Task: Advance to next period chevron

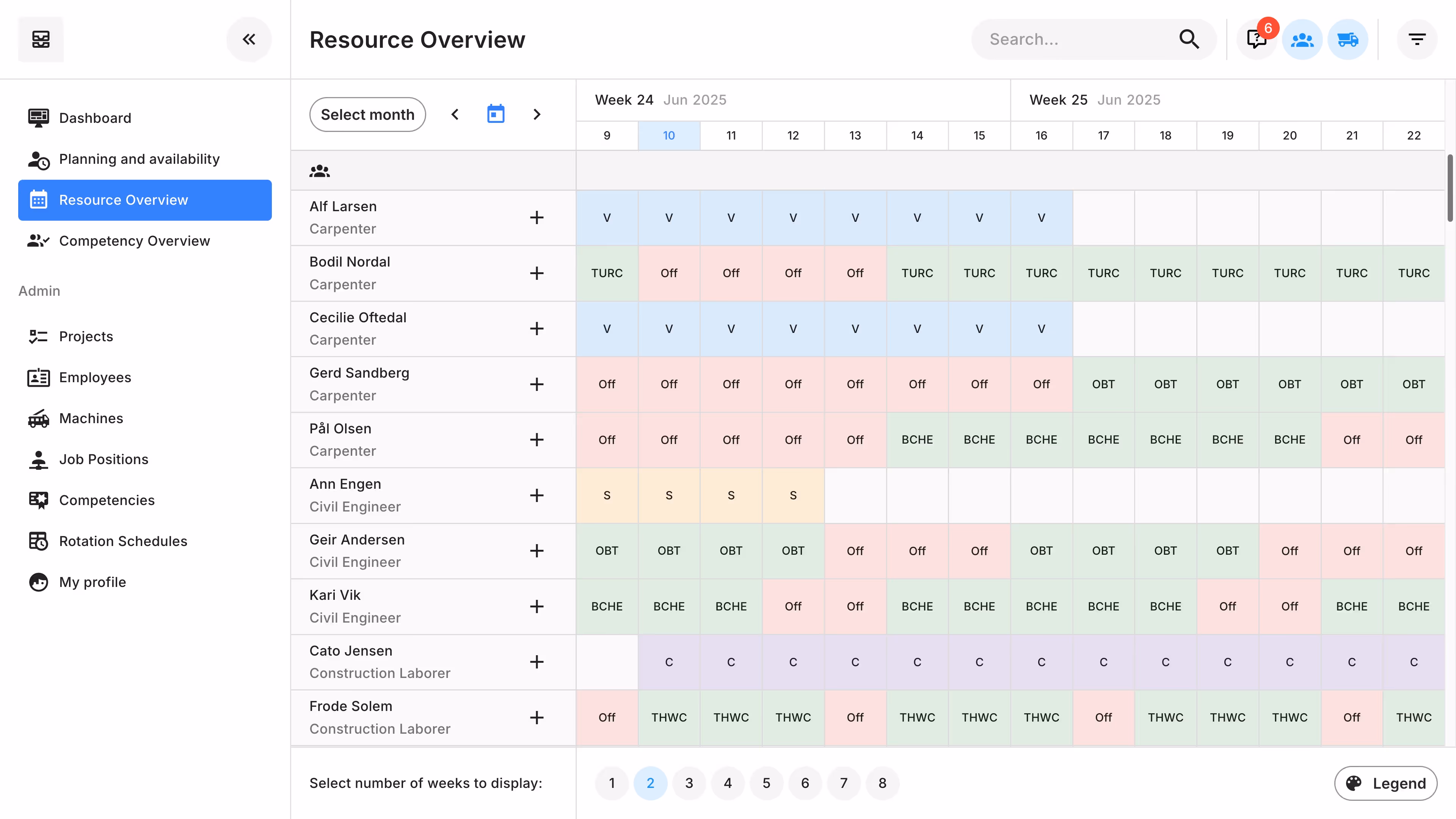Action: [x=537, y=114]
